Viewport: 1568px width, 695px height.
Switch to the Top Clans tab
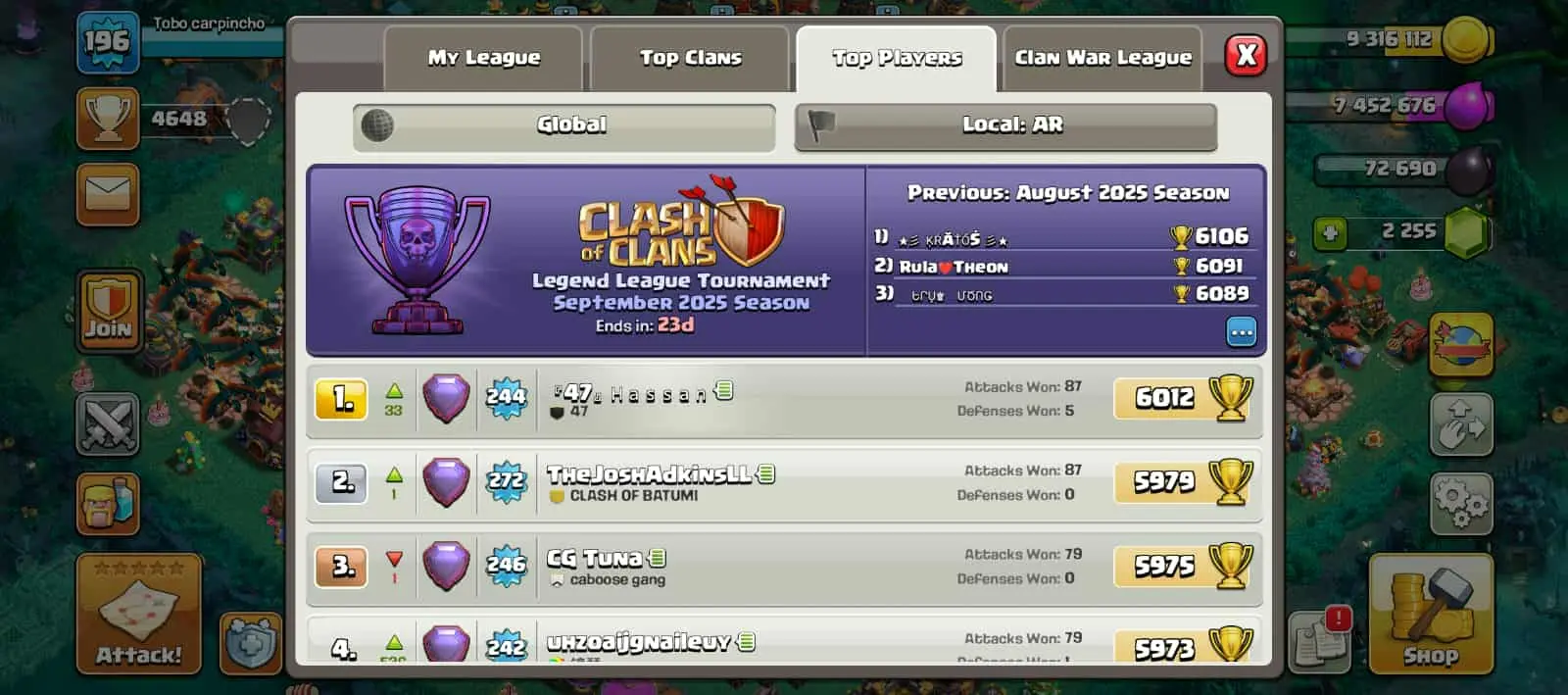[690, 58]
